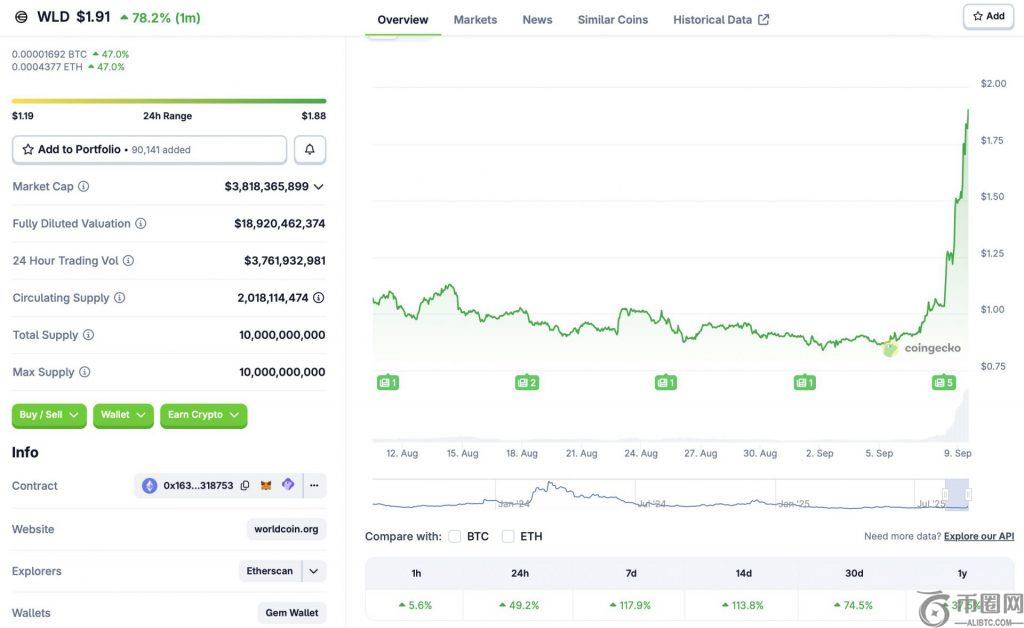Click the news marker showing 5
This screenshot has width=1024, height=628.
[x=943, y=382]
